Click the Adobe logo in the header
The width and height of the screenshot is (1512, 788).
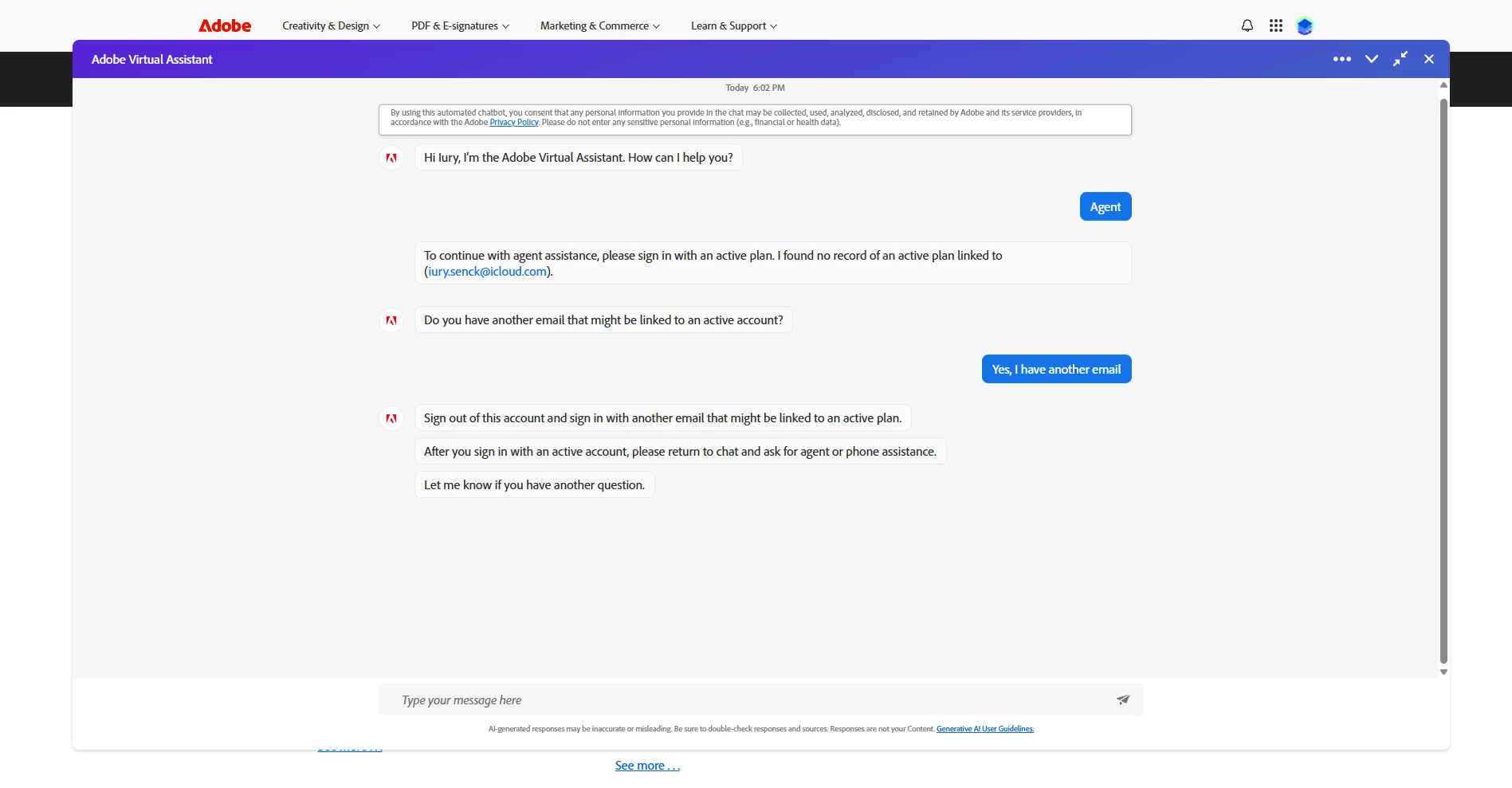tap(225, 25)
